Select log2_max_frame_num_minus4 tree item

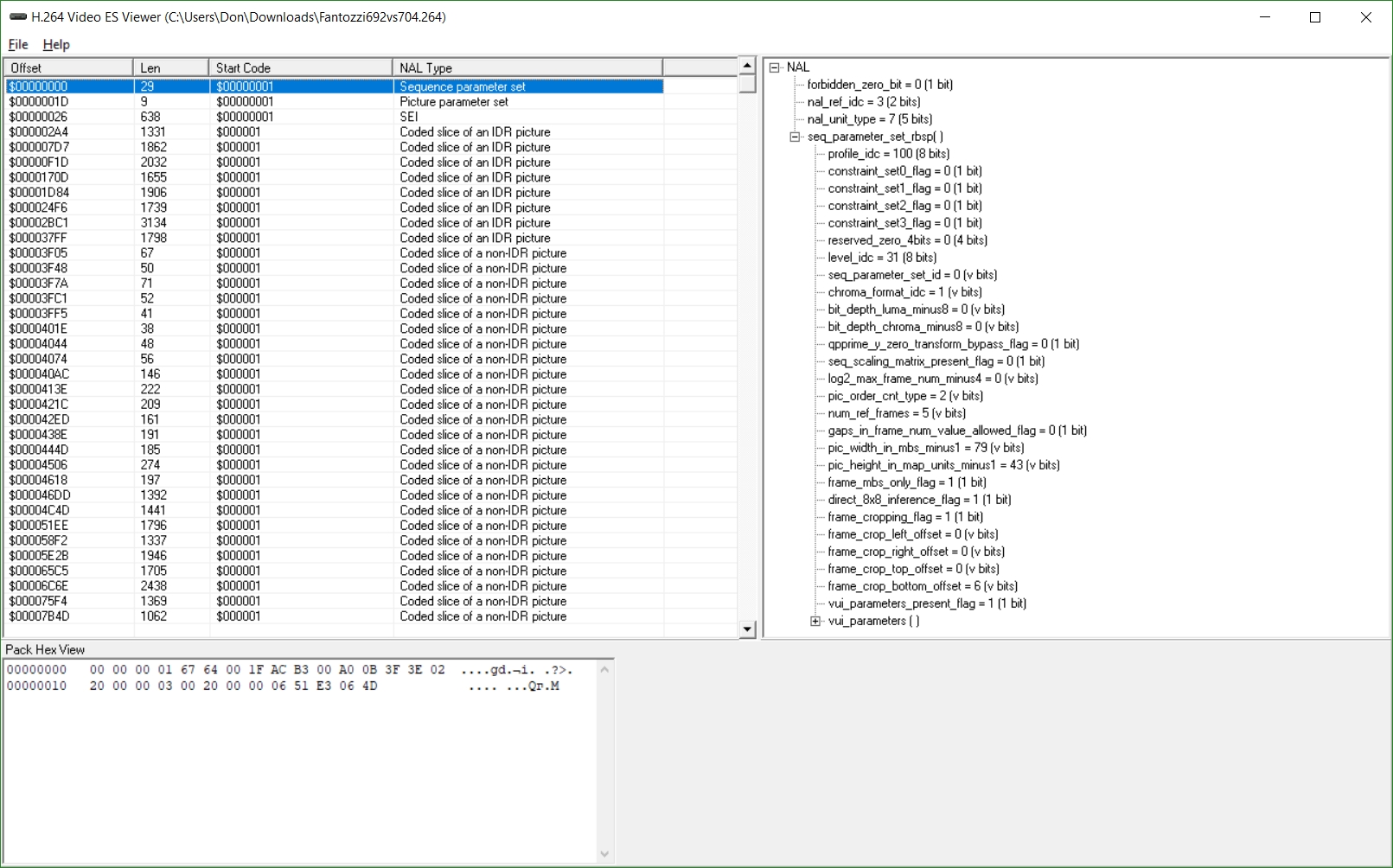933,379
